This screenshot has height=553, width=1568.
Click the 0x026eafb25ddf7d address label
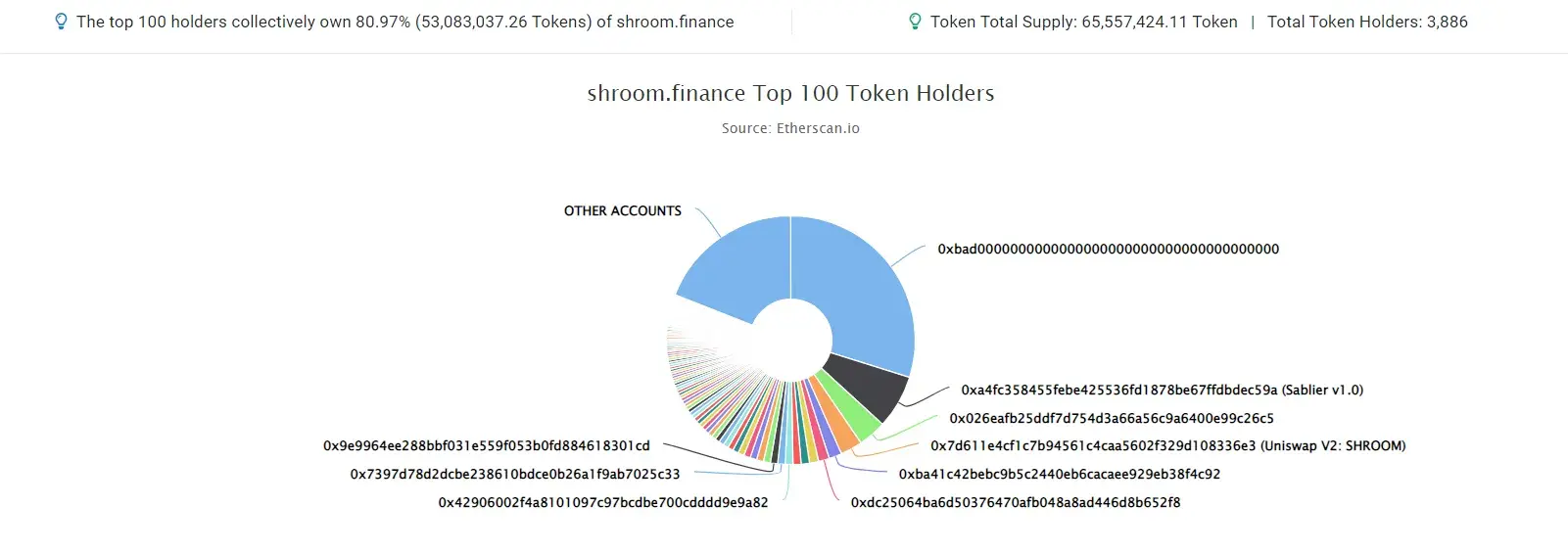click(1112, 418)
